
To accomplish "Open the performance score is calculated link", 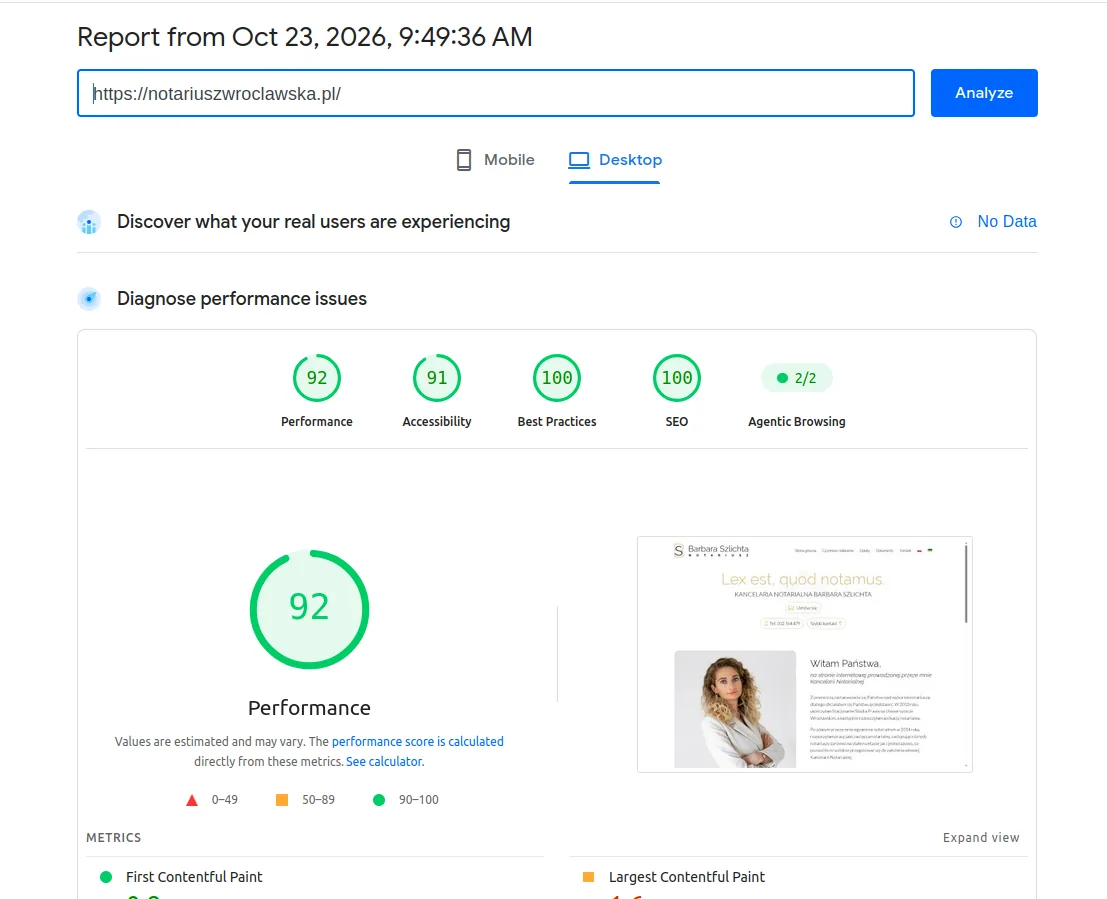I will click(x=417, y=742).
